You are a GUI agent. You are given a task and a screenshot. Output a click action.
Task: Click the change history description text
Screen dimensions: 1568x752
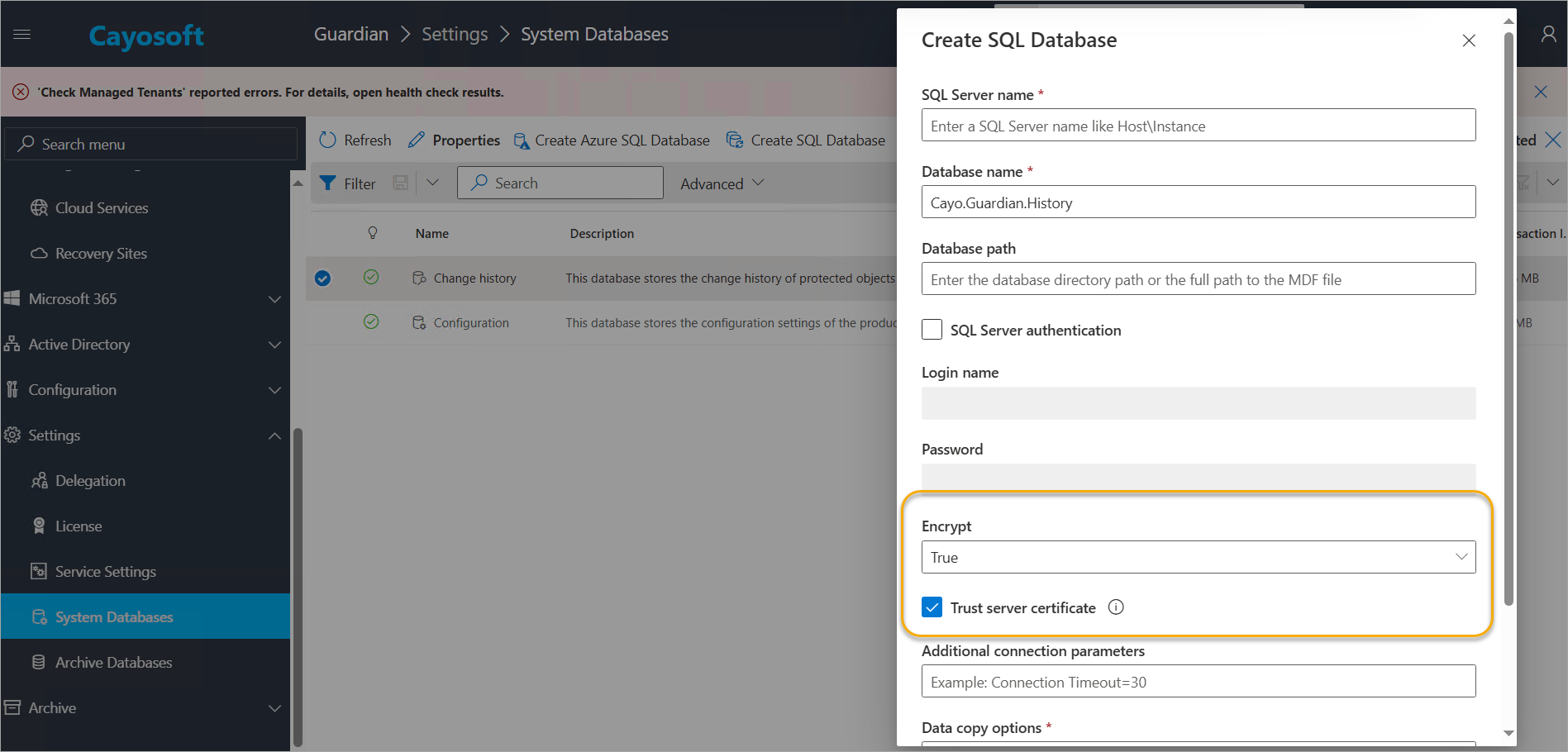(731, 278)
